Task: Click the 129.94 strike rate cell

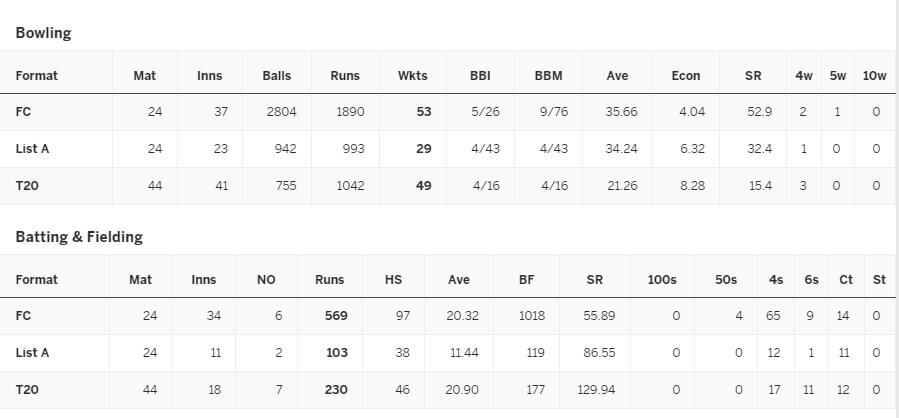Action: [x=596, y=389]
